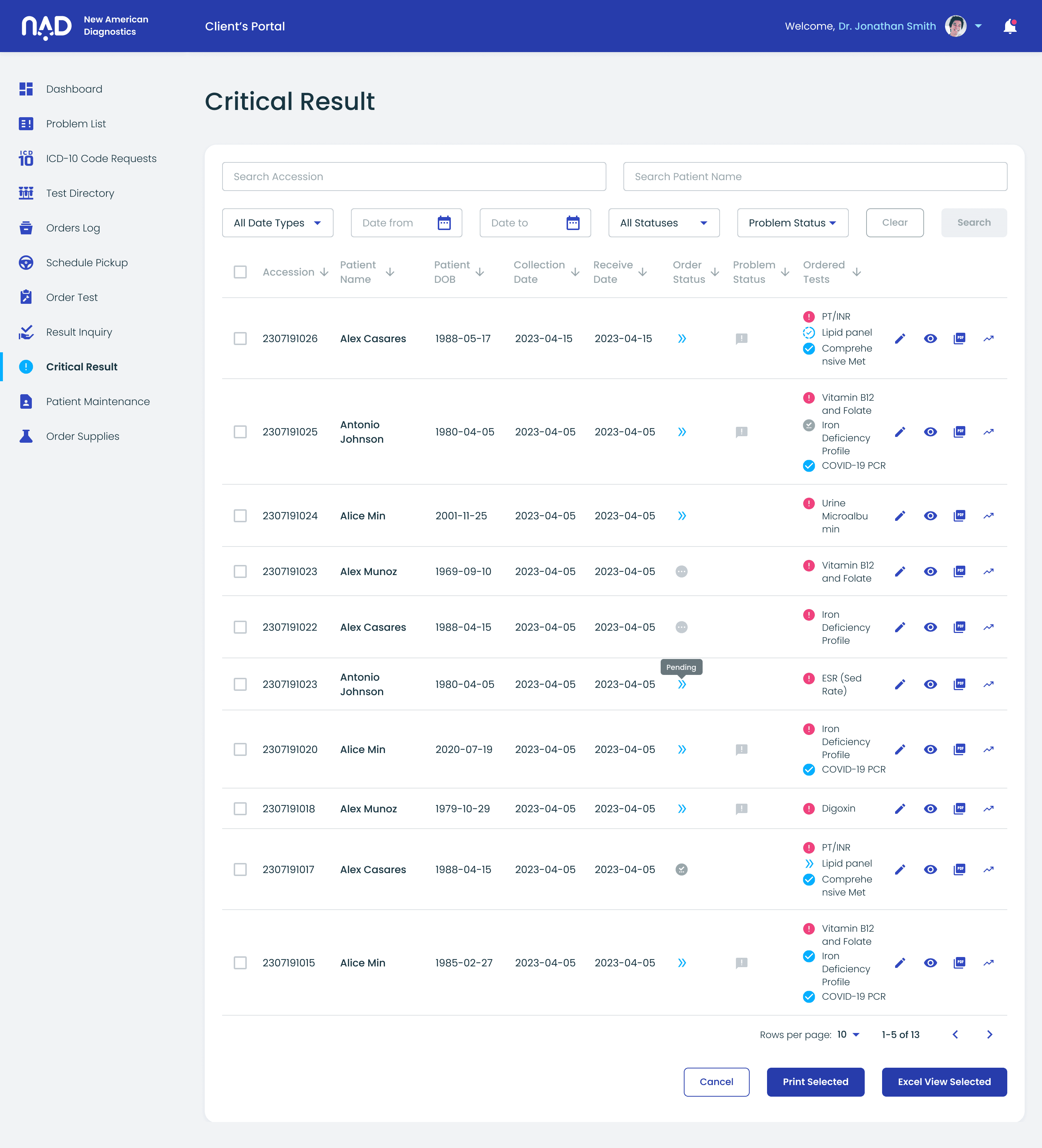The width and height of the screenshot is (1042, 1148).
Task: Open user account menu arrow
Action: [x=978, y=26]
